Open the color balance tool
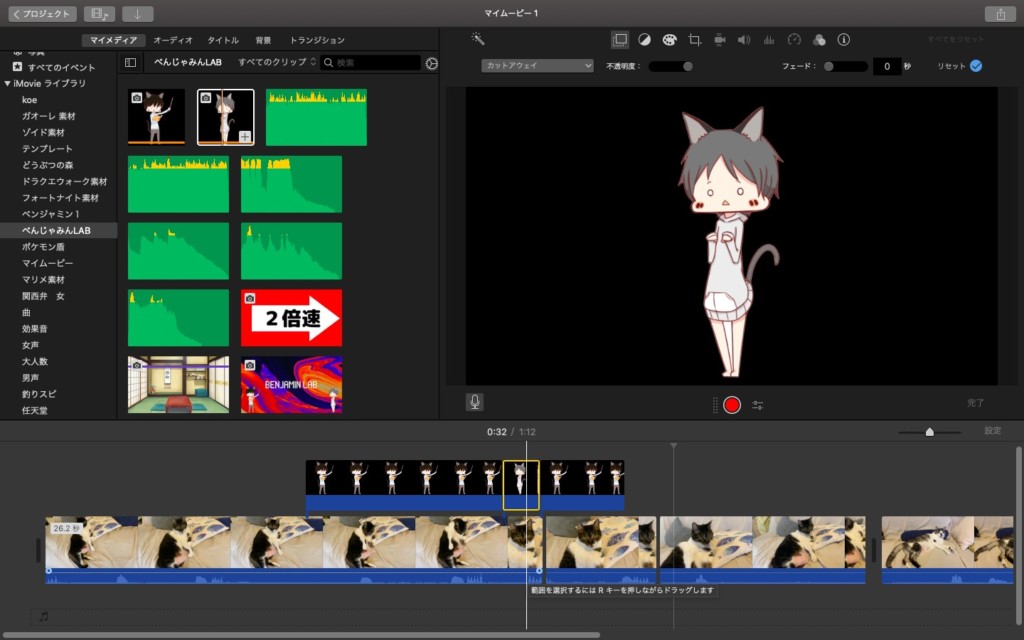 click(x=645, y=40)
